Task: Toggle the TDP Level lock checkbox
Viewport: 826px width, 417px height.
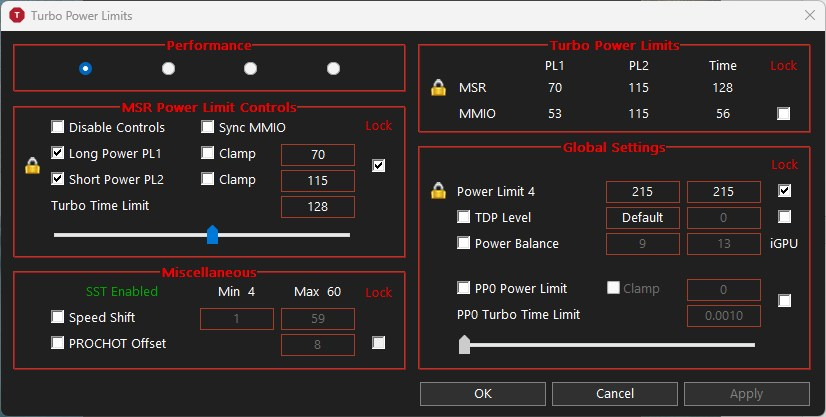Action: tap(784, 216)
